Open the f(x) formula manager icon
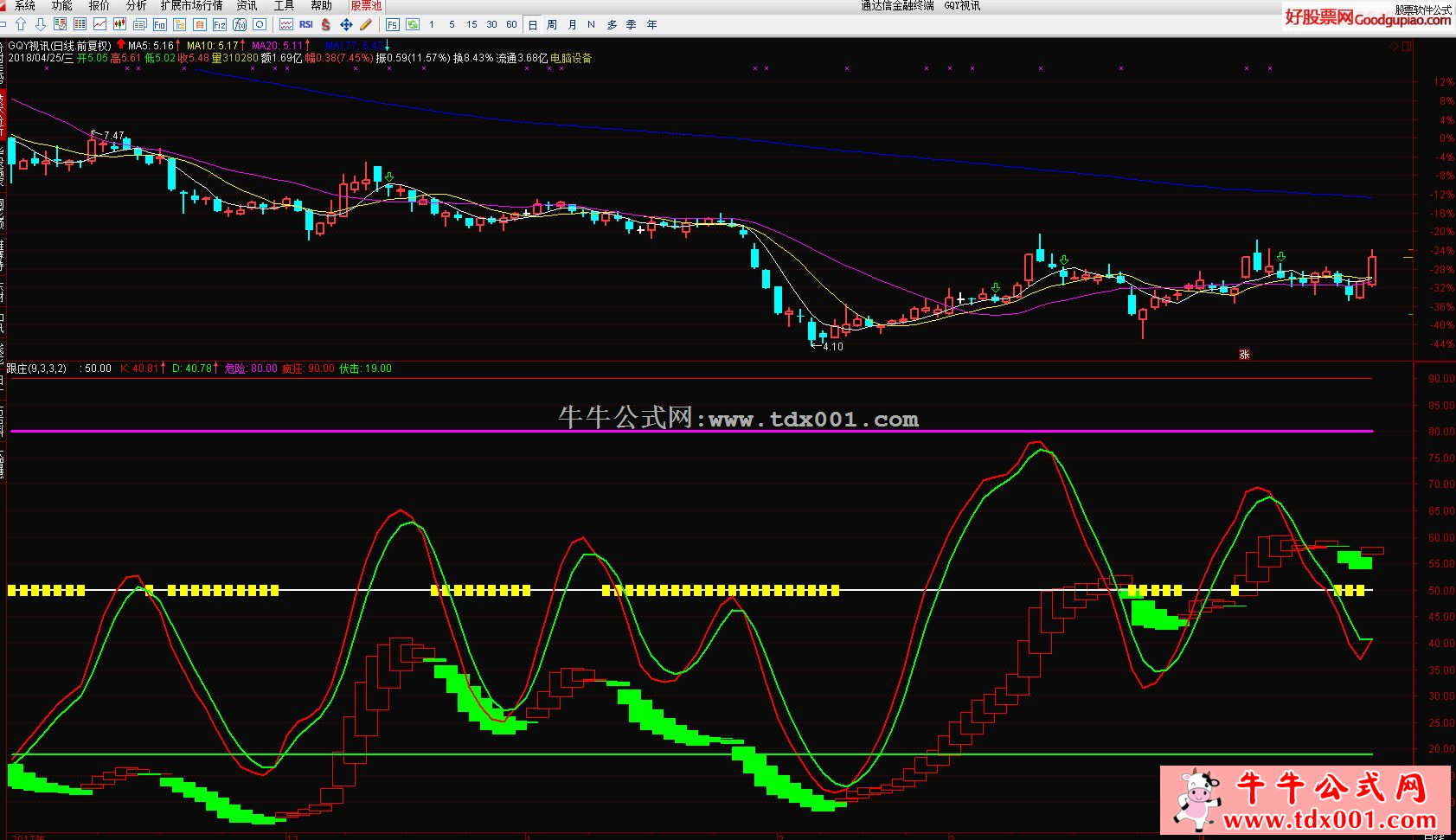The height and width of the screenshot is (840, 1456). (x=240, y=24)
